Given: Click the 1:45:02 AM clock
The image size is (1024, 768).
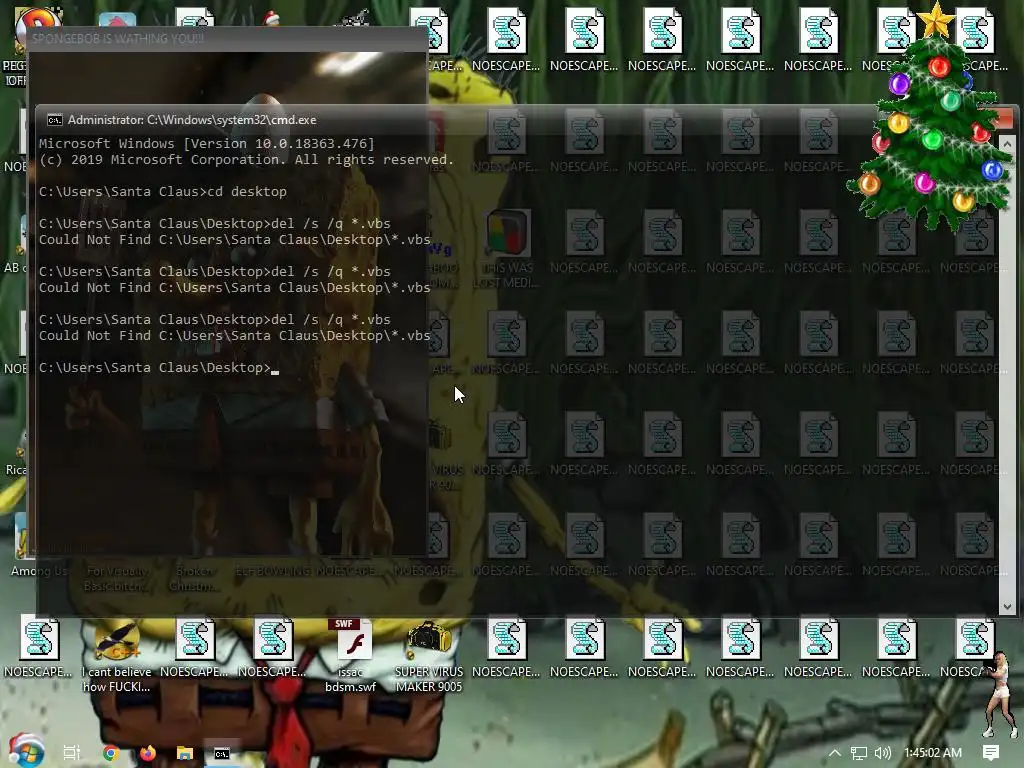Looking at the screenshot, I should (x=933, y=753).
